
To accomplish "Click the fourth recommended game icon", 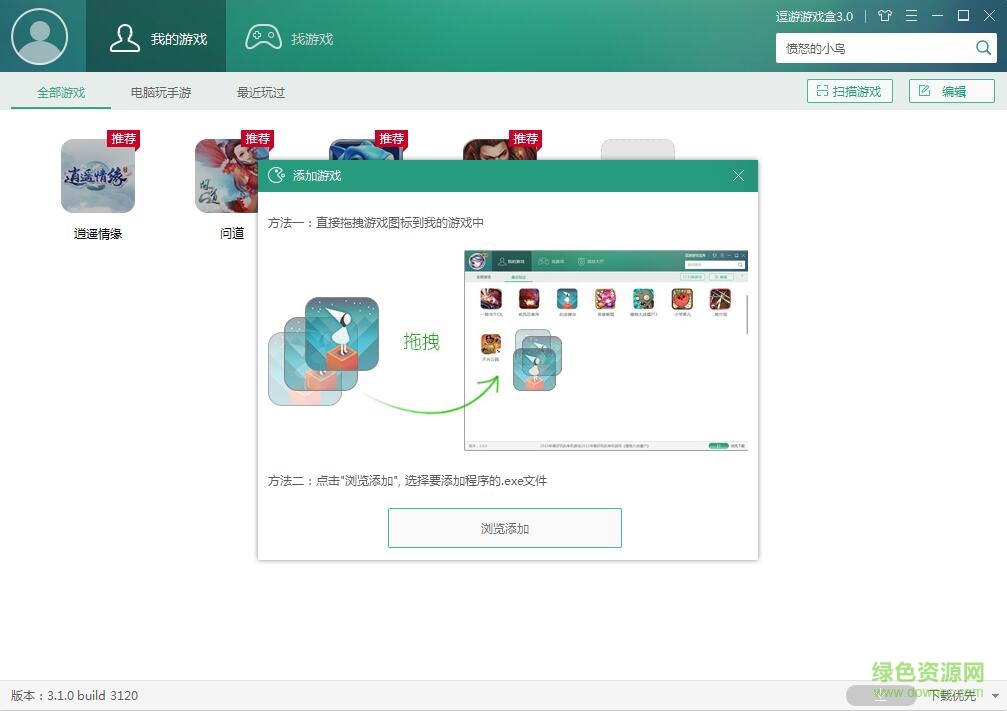I will [x=500, y=150].
